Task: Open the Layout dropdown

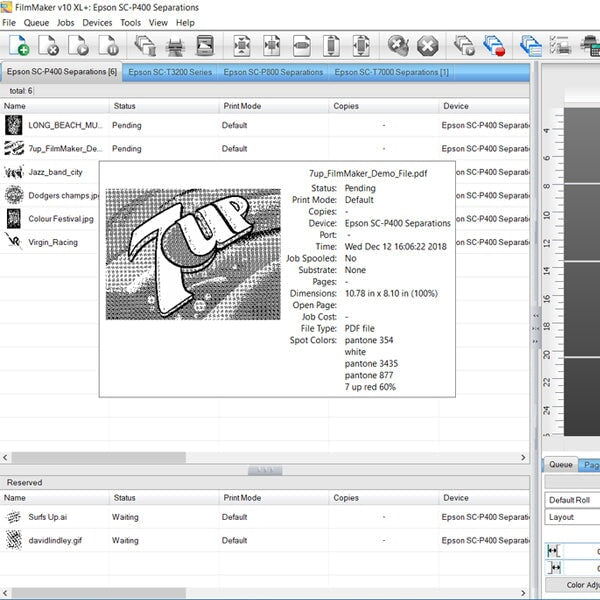Action: (572, 517)
